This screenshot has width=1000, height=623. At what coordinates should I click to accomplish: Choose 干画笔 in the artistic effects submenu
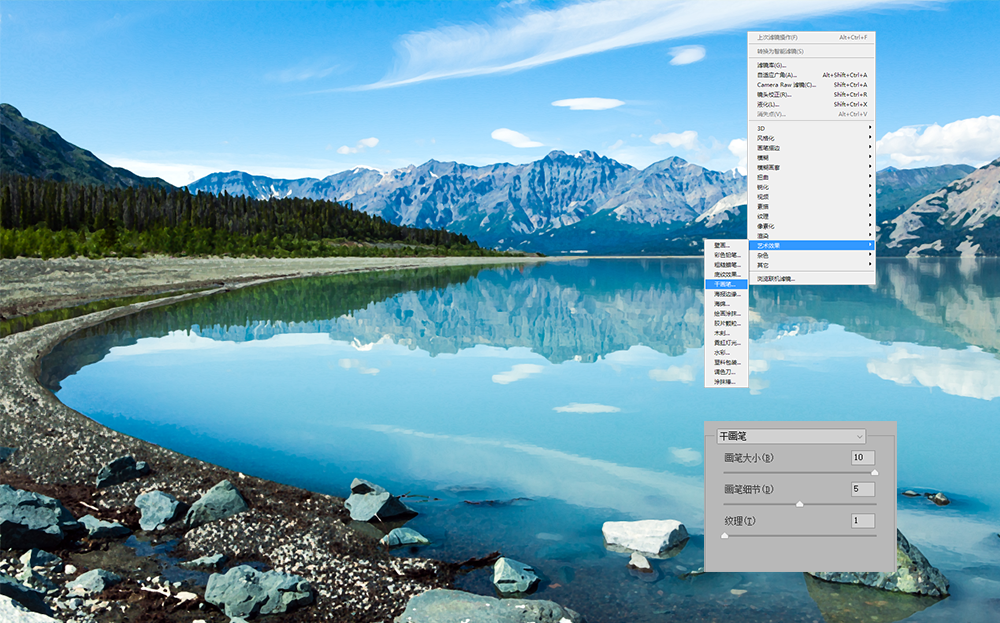[x=727, y=284]
